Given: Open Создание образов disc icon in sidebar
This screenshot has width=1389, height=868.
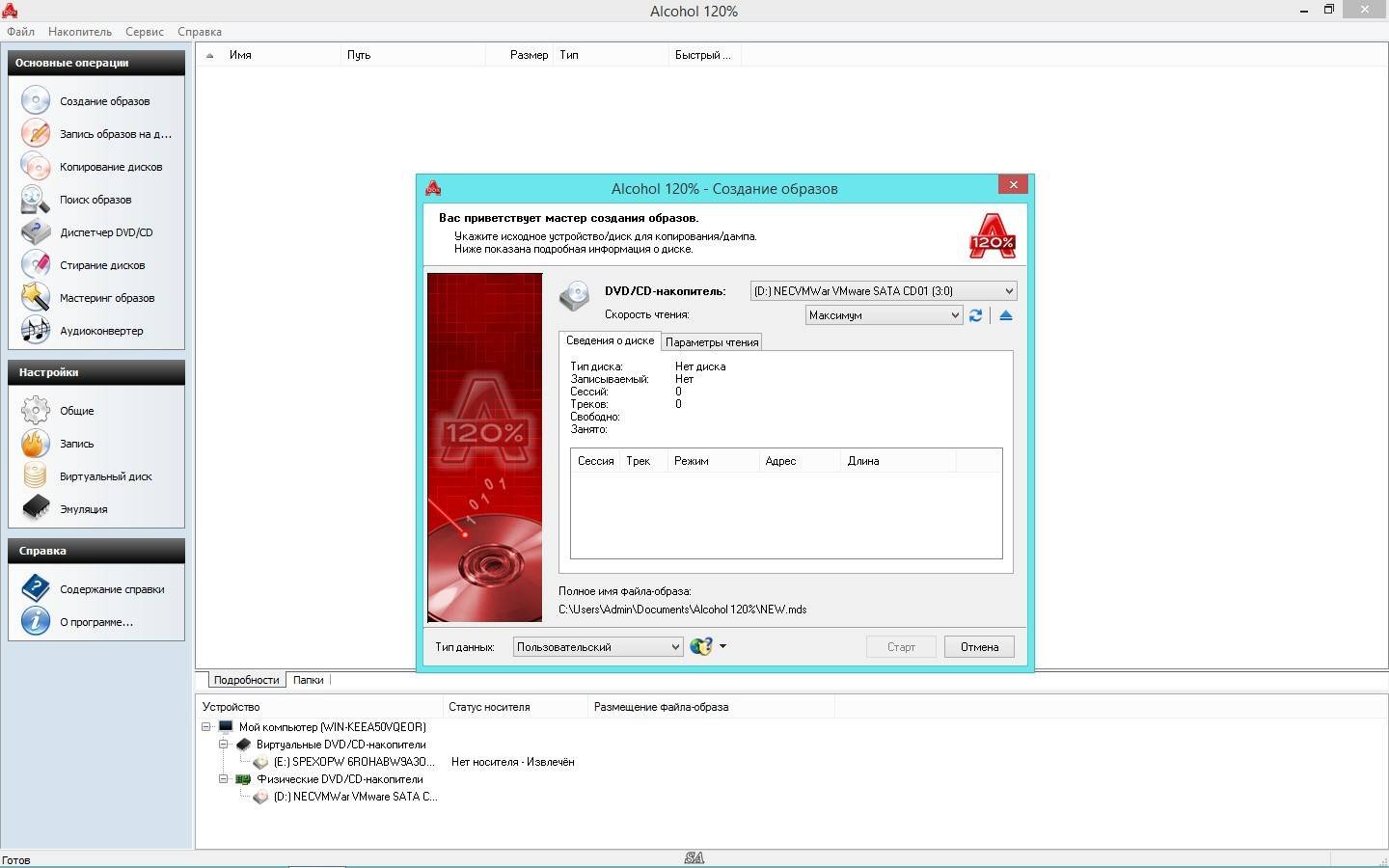Looking at the screenshot, I should pyautogui.click(x=36, y=100).
